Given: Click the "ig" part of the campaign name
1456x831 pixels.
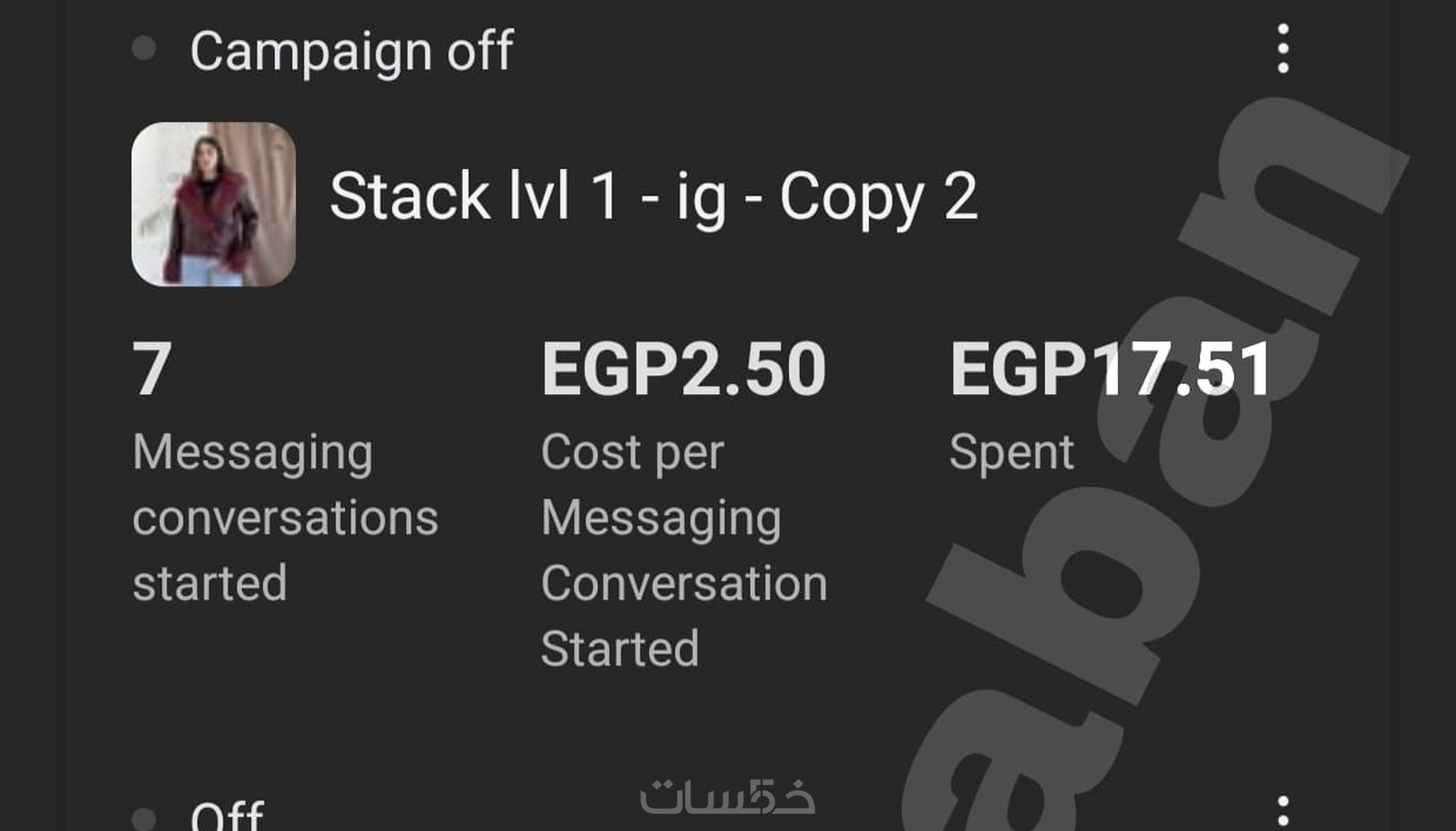Looking at the screenshot, I should [701, 198].
